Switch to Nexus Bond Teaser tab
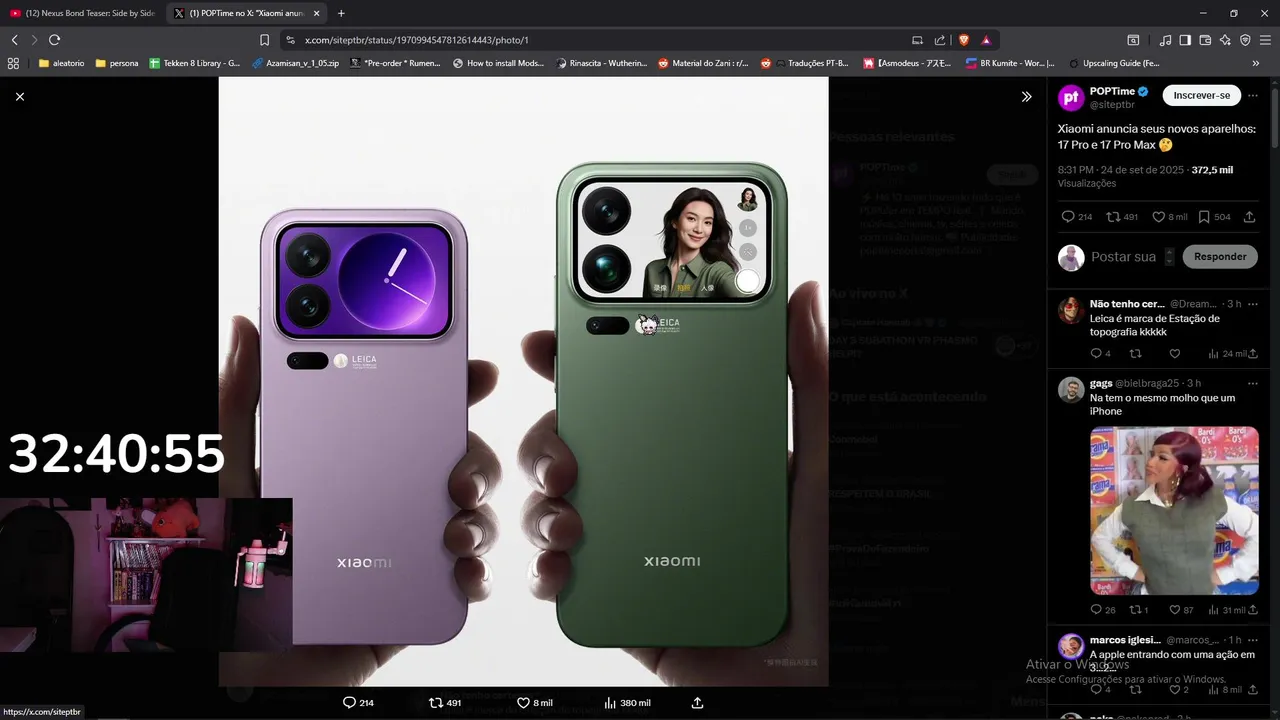The image size is (1280, 720). [82, 13]
